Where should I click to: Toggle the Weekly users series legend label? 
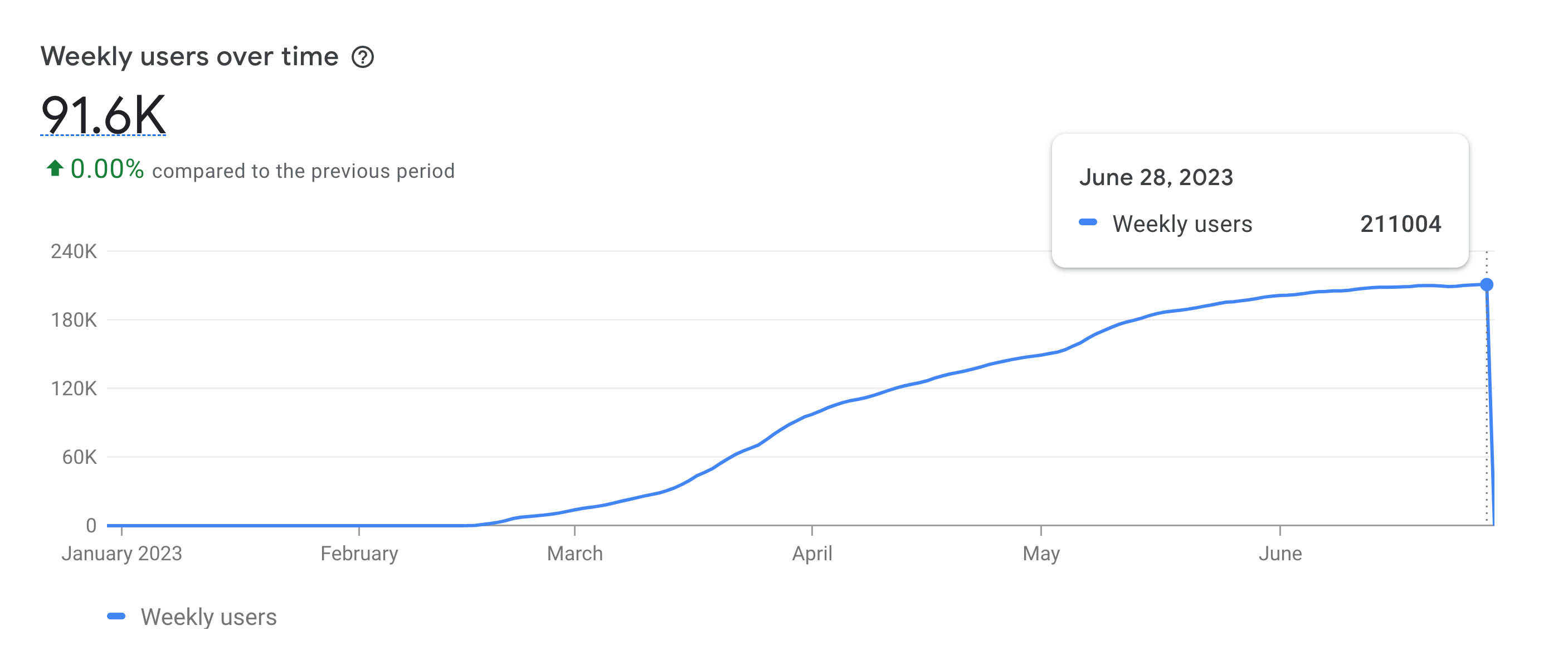pyautogui.click(x=208, y=617)
